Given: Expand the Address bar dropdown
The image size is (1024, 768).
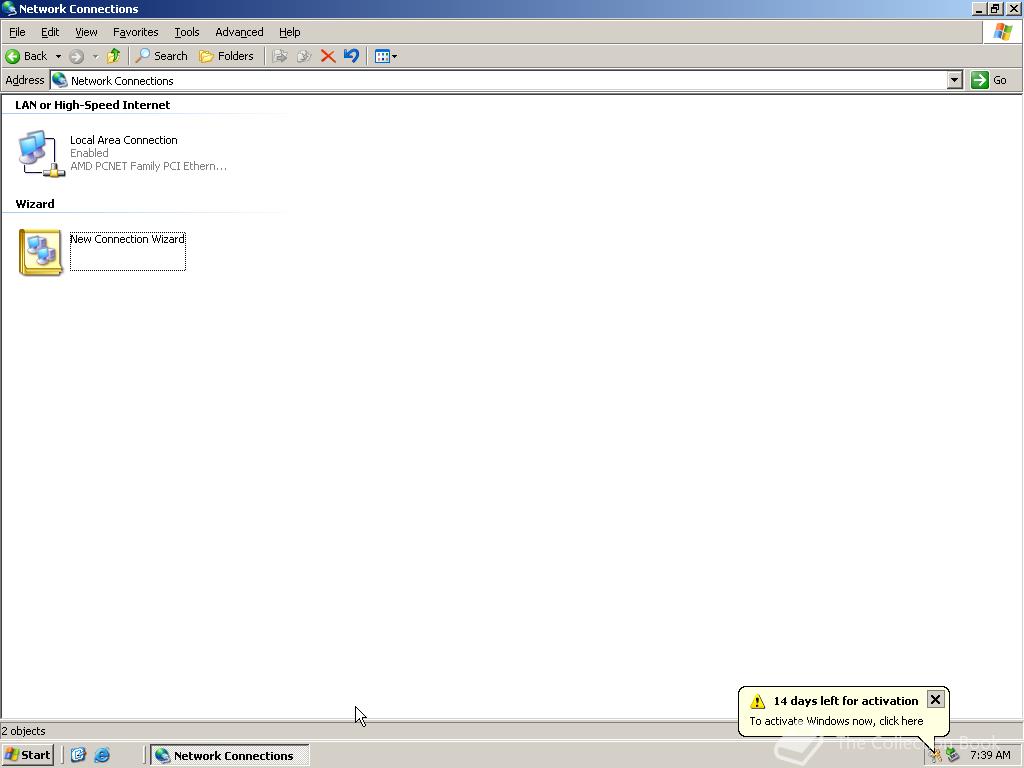Looking at the screenshot, I should 955,80.
